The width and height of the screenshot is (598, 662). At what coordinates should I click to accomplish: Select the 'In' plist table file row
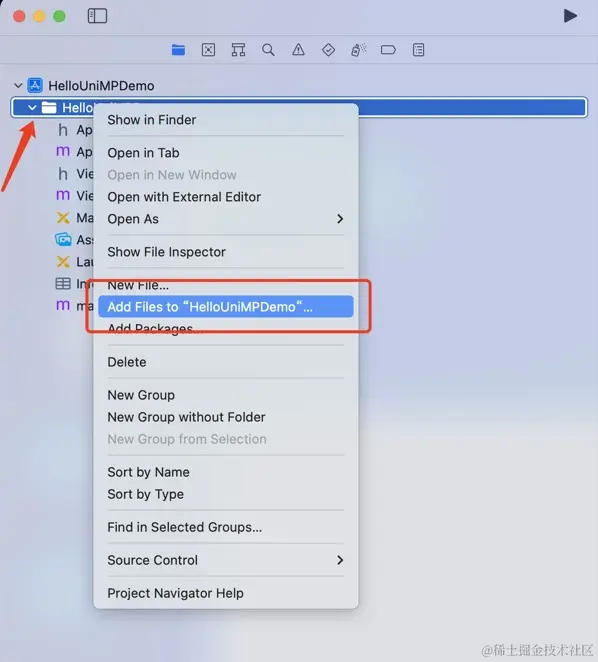click(72, 284)
